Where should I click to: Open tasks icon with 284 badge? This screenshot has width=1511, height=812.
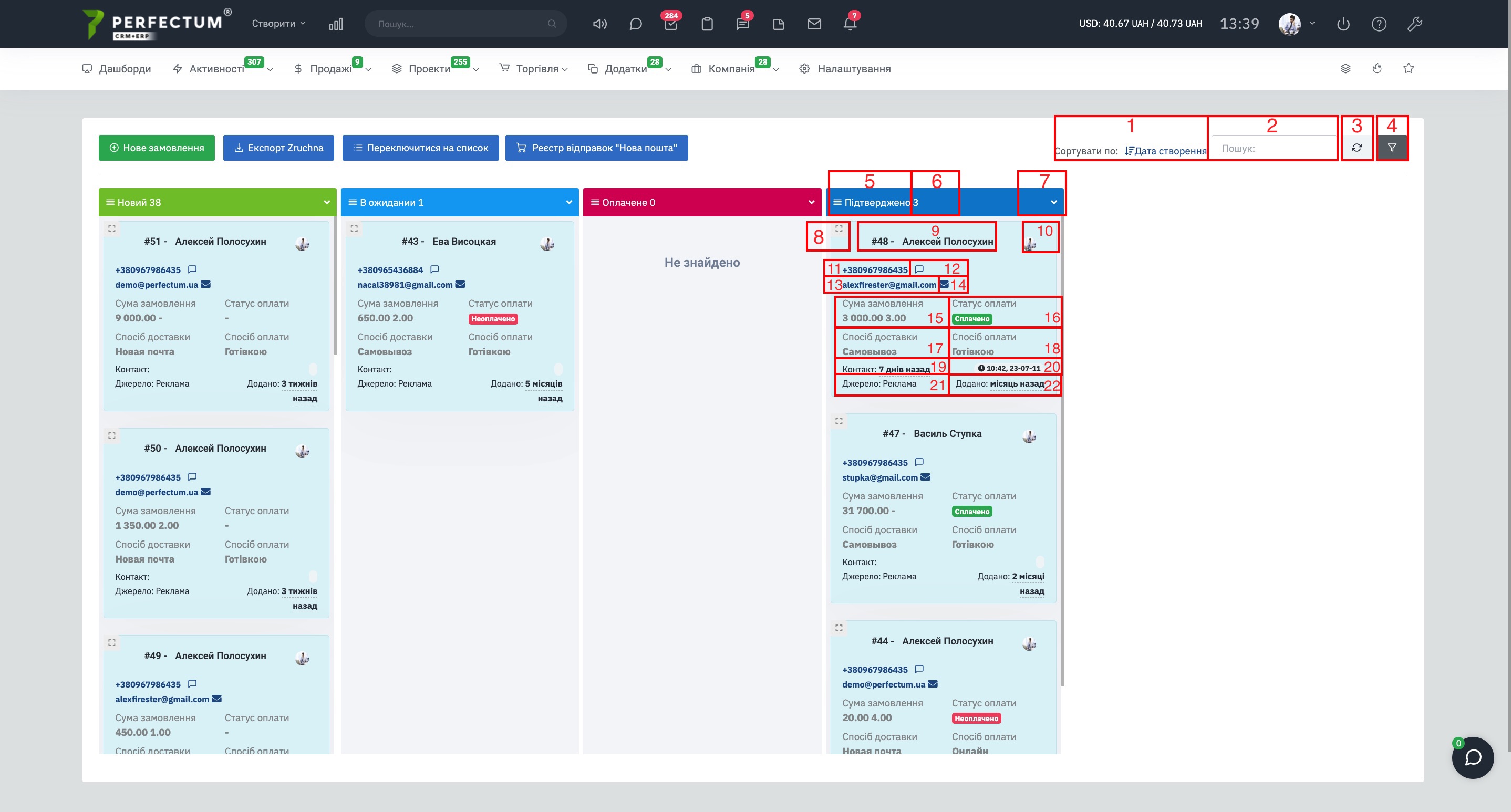pyautogui.click(x=671, y=24)
